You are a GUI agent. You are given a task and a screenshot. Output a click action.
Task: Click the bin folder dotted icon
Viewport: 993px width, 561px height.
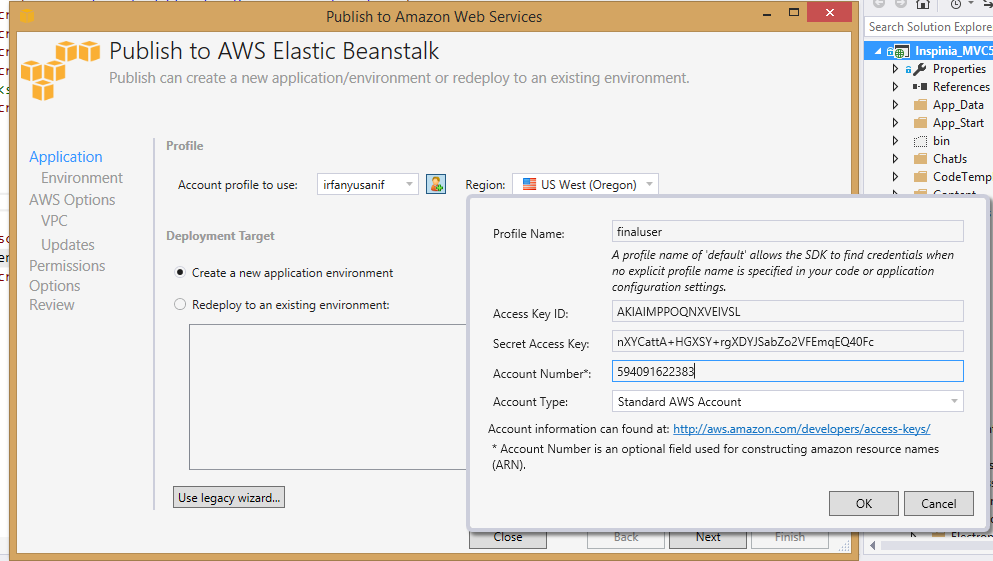tap(920, 141)
